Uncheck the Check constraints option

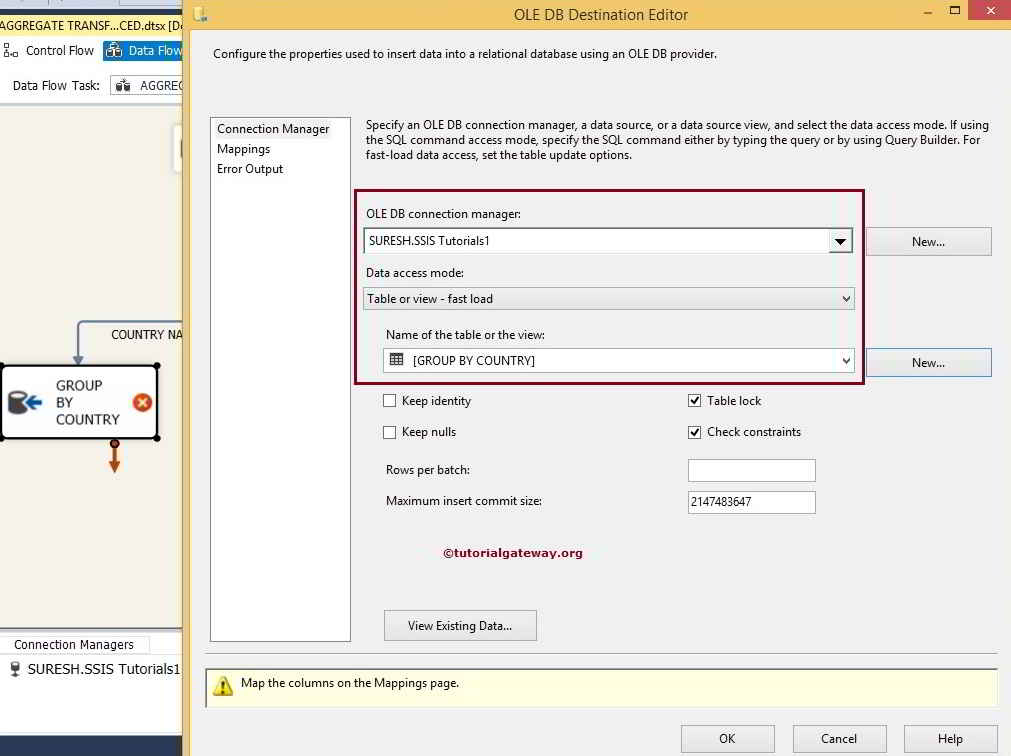(x=695, y=432)
